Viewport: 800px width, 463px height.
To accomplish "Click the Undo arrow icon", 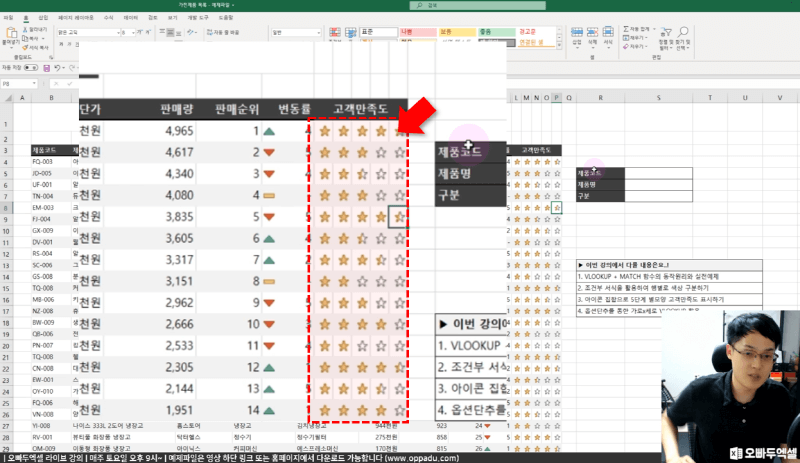I will click(x=57, y=68).
